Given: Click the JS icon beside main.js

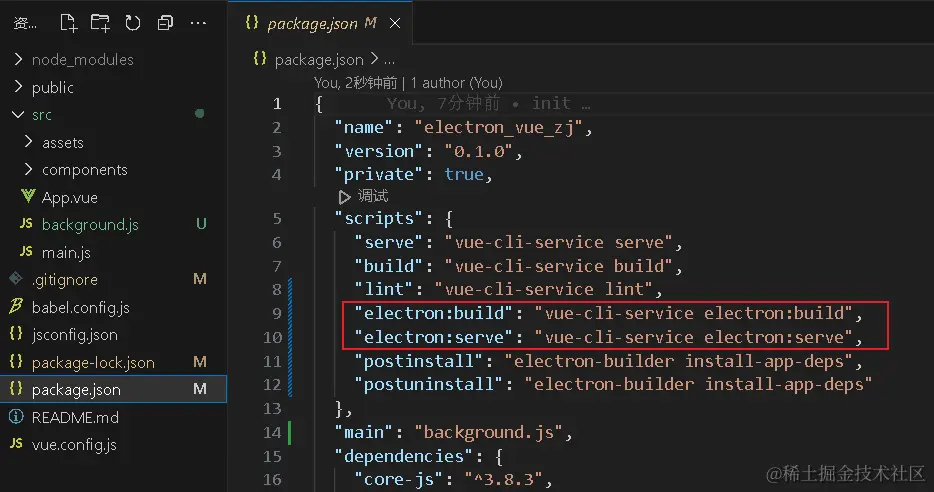Looking at the screenshot, I should pyautogui.click(x=26, y=251).
